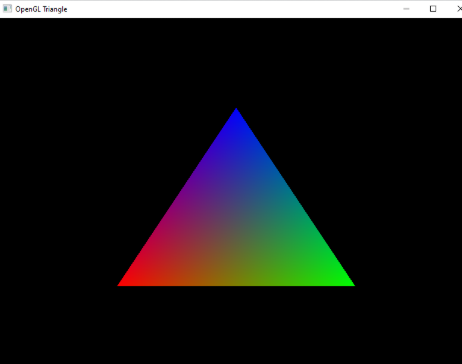
Task: Click the 'OpenGL Triangle' title text
Action: [x=41, y=9]
